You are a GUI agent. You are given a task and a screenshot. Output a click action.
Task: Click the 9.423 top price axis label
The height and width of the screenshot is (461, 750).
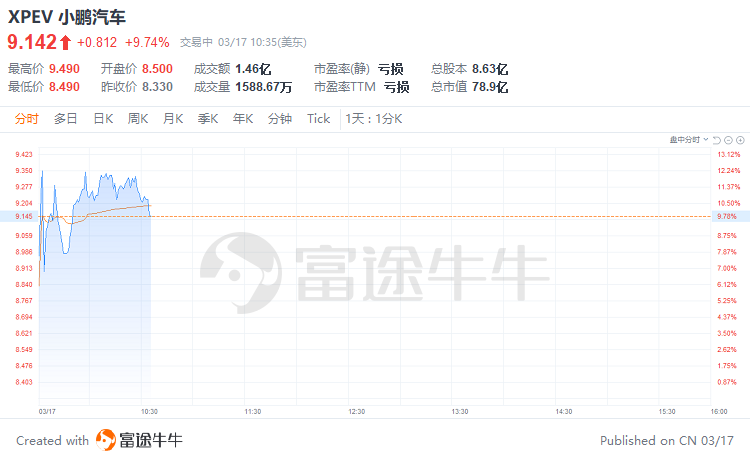tap(24, 154)
